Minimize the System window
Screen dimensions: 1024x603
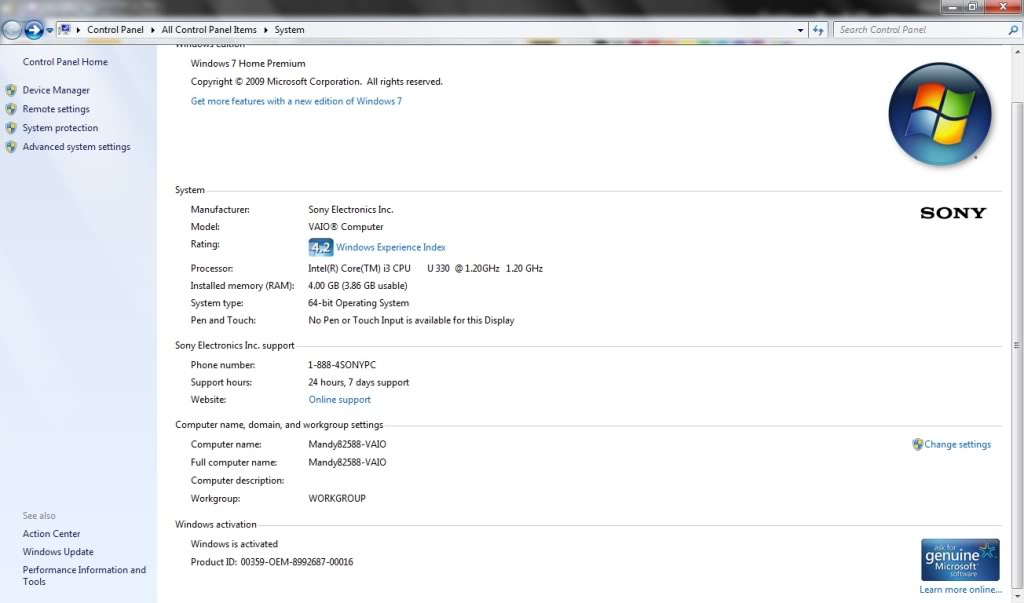(952, 7)
